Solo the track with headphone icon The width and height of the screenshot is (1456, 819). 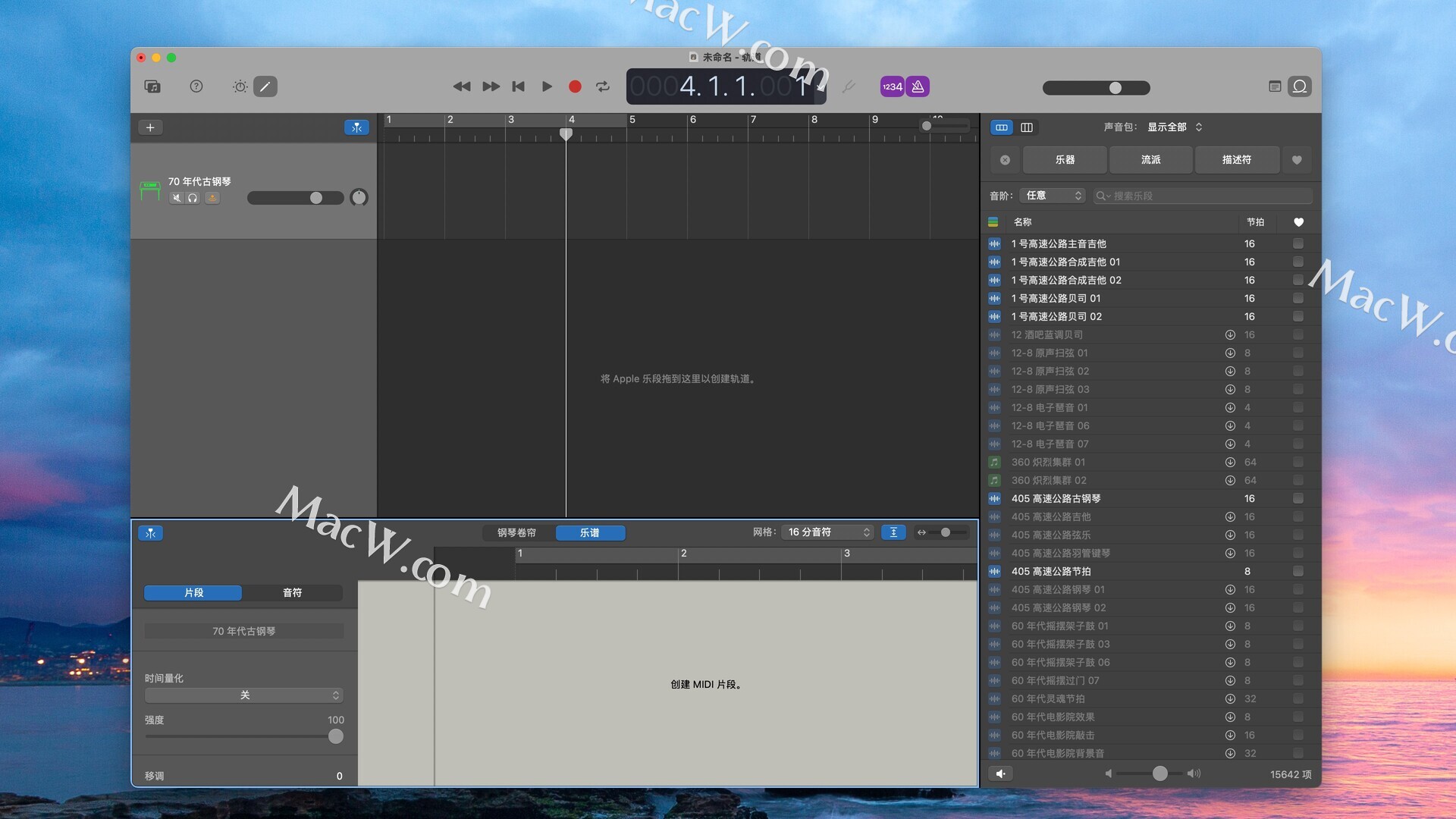click(193, 198)
